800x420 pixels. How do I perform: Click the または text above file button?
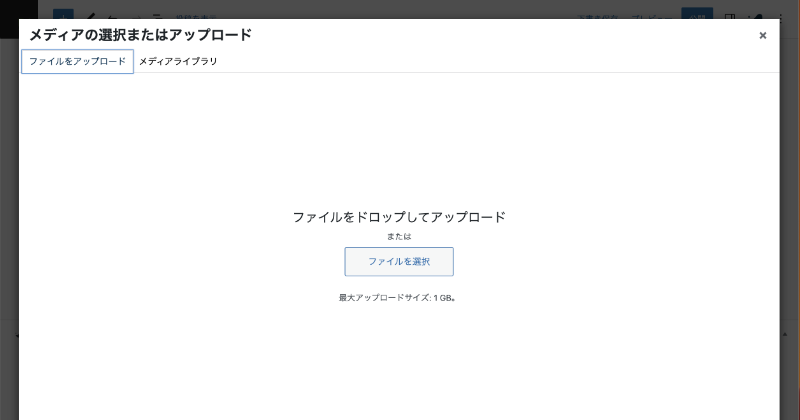click(399, 237)
